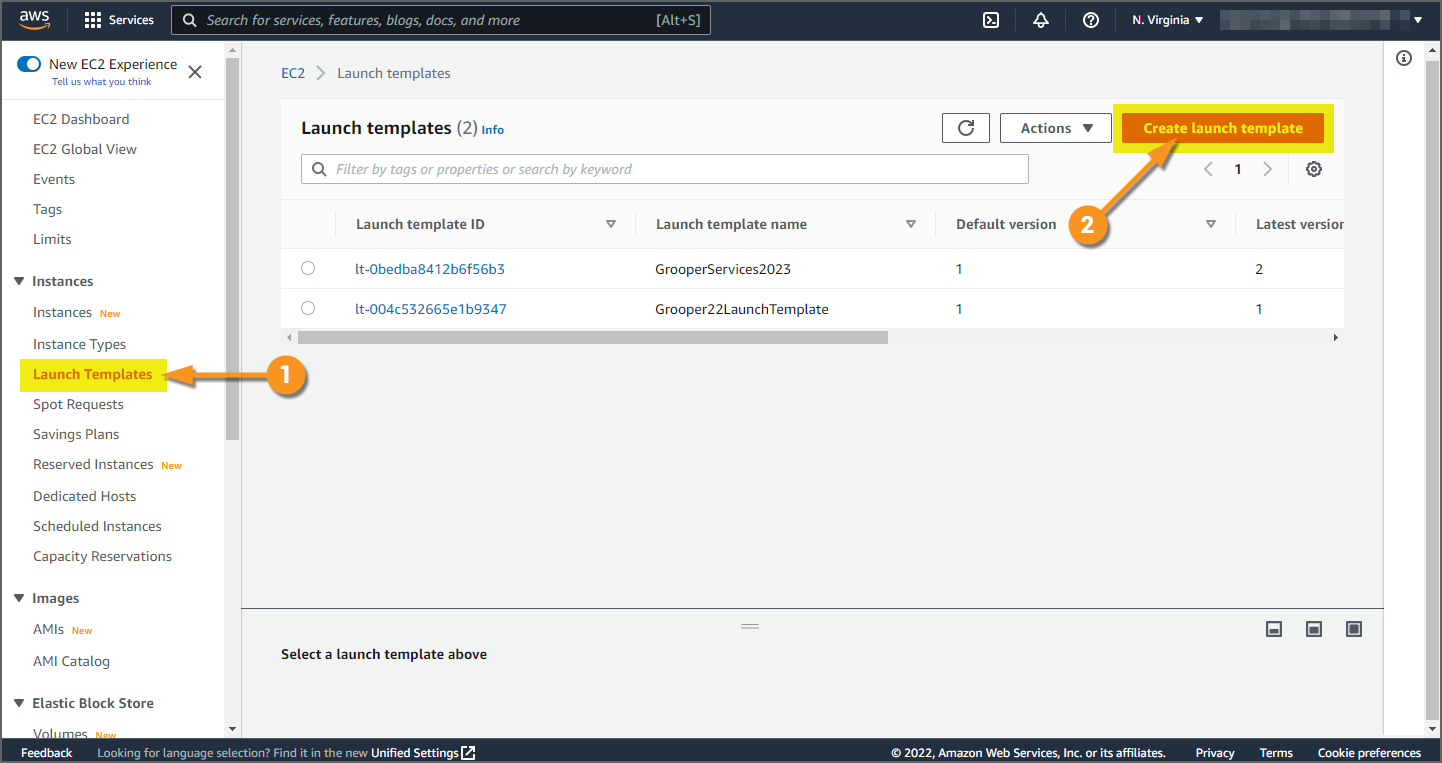Click Tell us what you think link
The width and height of the screenshot is (1442, 763).
(x=102, y=82)
